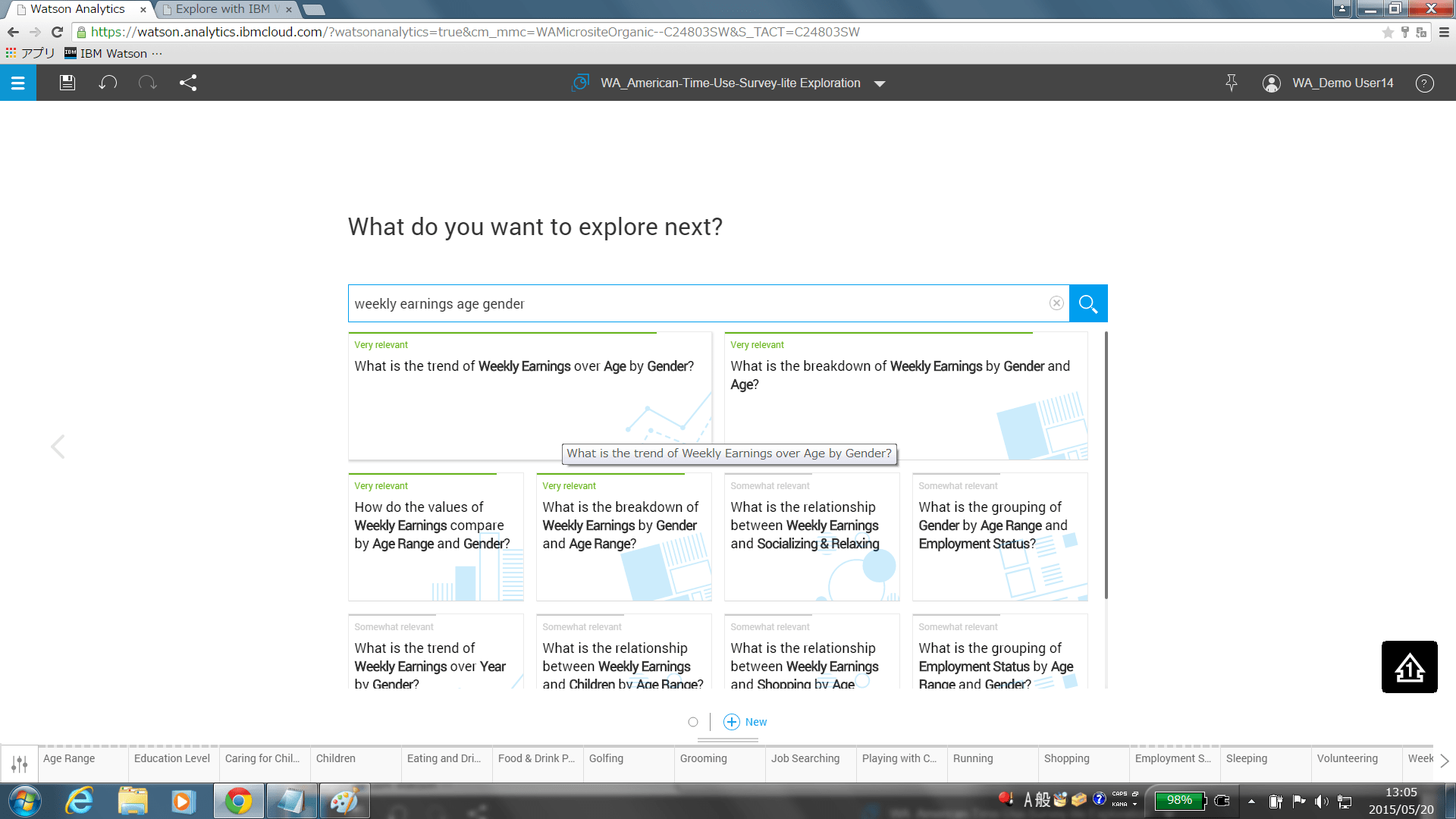Click the suggestions vertical scrollbar
1456x819 pixels.
(x=1106, y=464)
